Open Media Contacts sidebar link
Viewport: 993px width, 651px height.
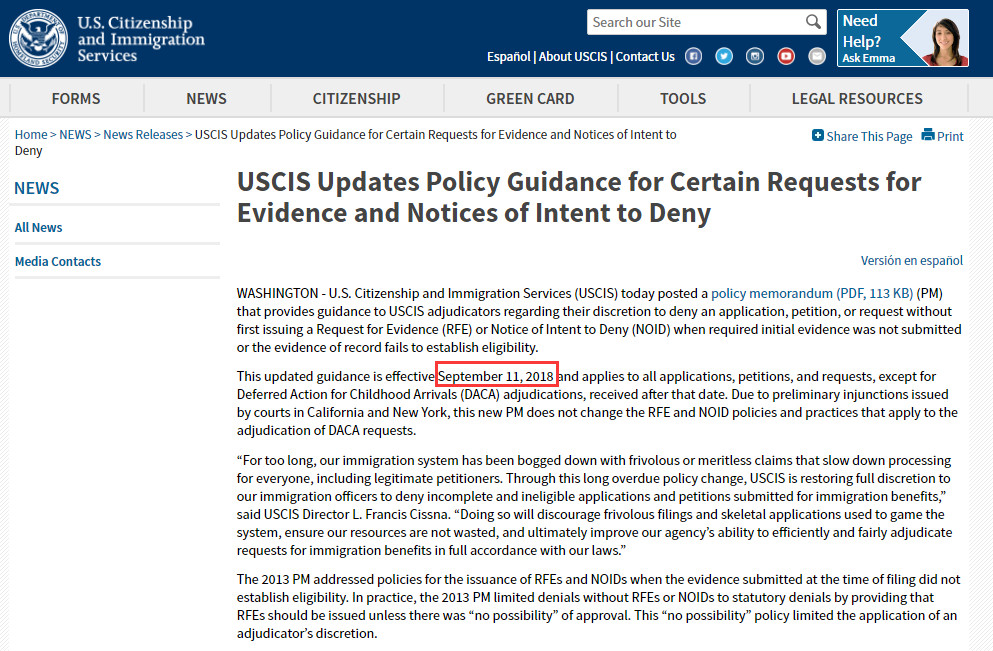[58, 261]
